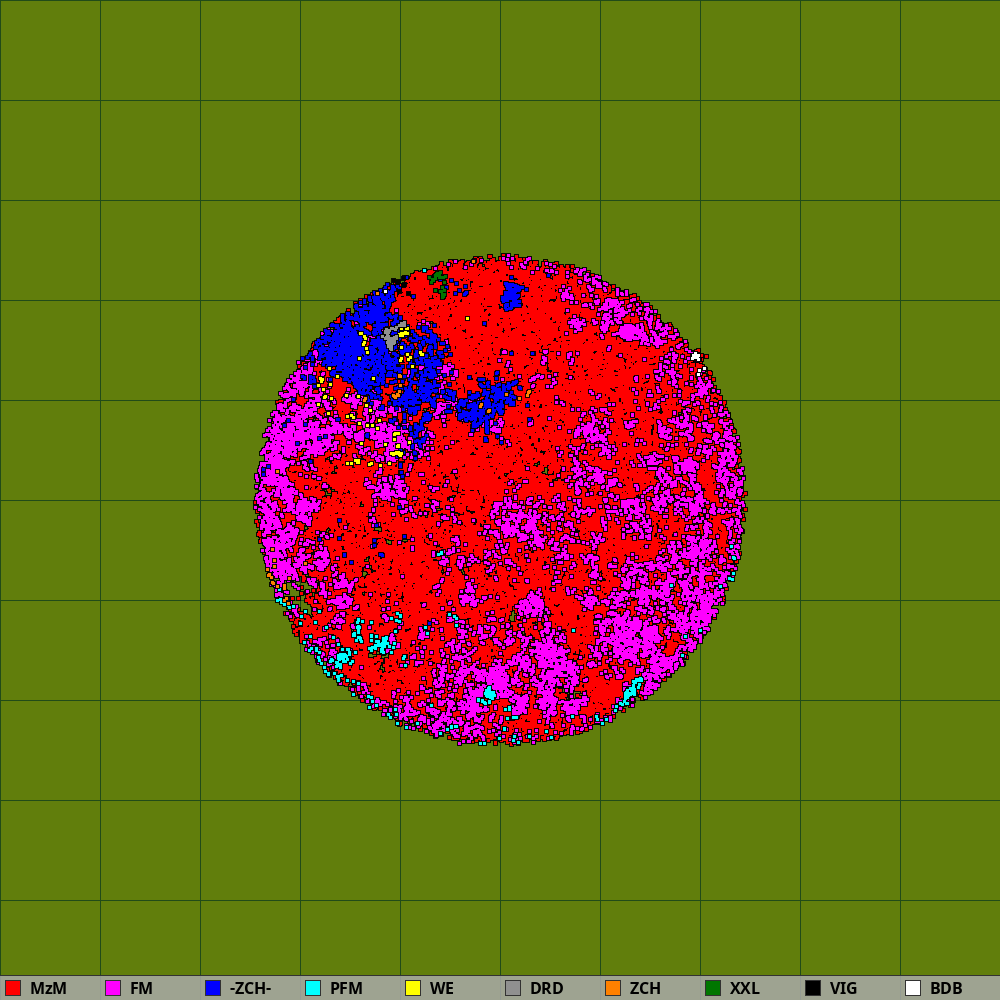The image size is (1000, 1000).
Task: Click the magenta FM legend swatch
Action: (113, 988)
